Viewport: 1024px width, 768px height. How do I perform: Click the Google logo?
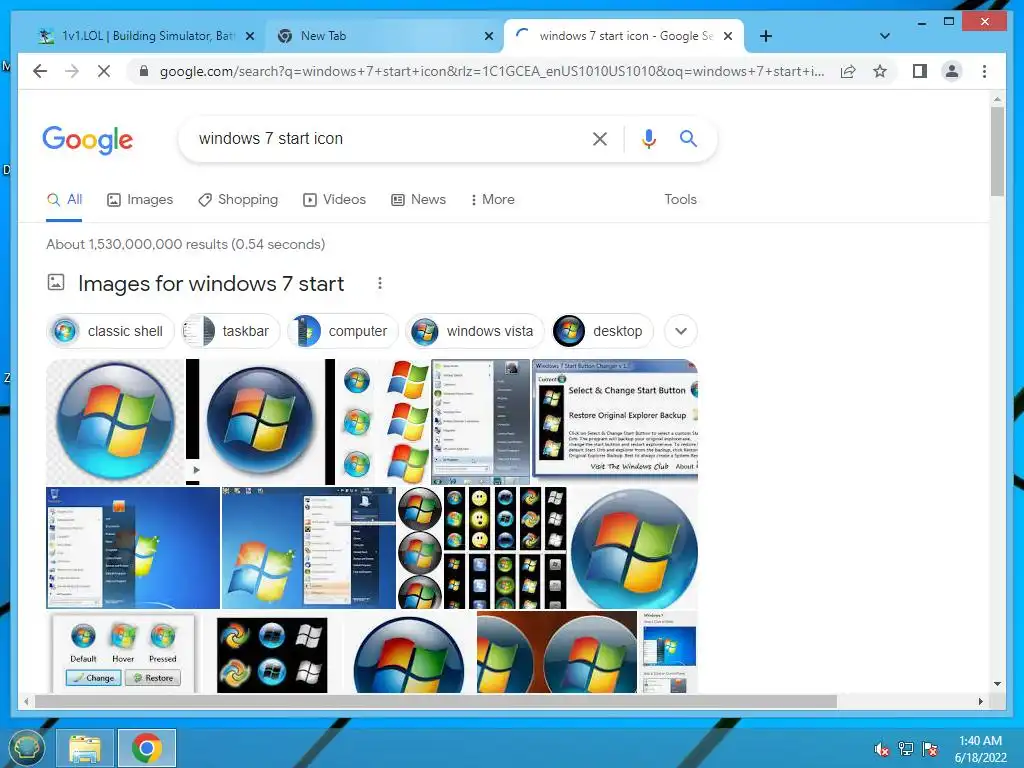click(x=88, y=140)
